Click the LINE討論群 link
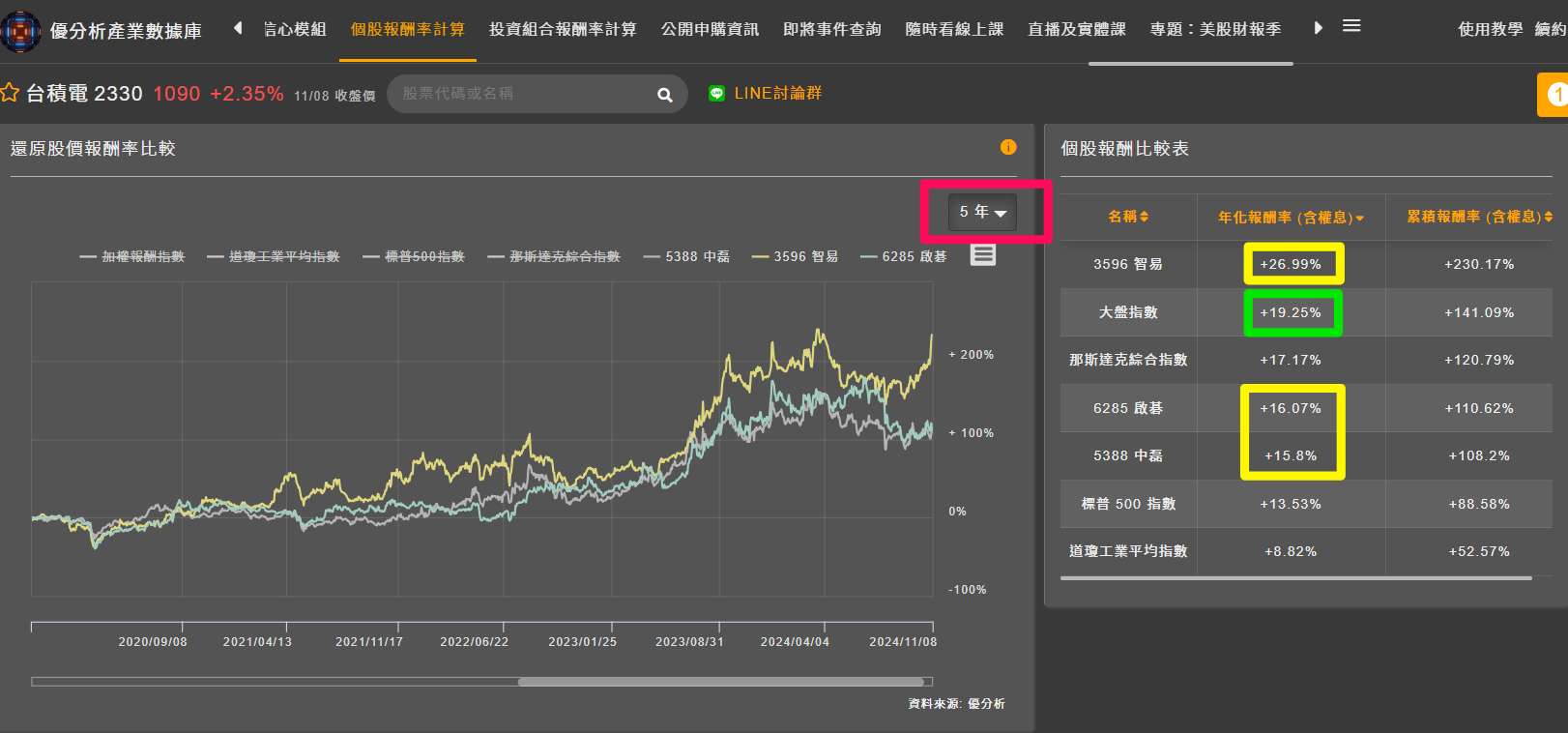Image resolution: width=1568 pixels, height=733 pixels. point(778,93)
